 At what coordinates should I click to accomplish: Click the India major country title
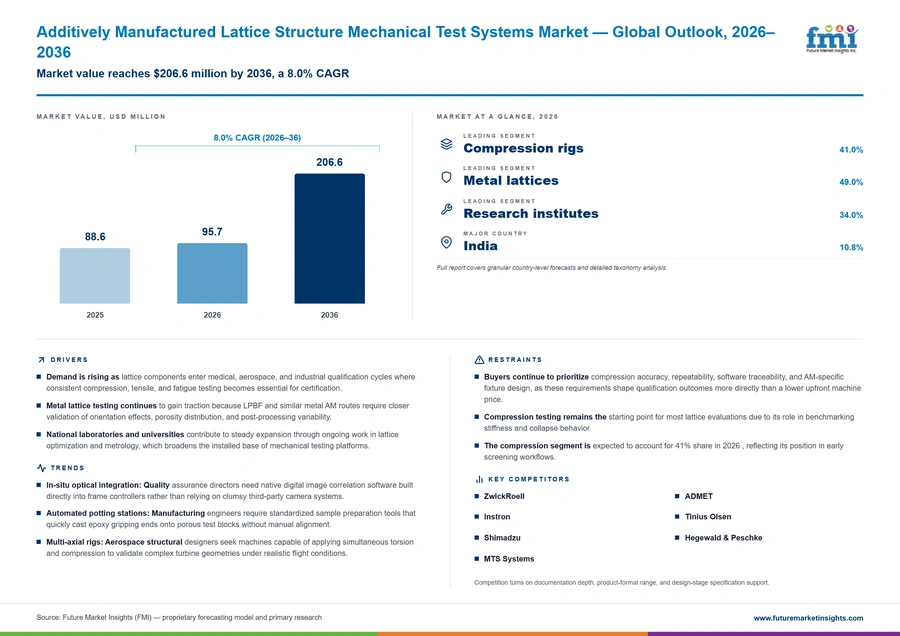click(x=480, y=246)
